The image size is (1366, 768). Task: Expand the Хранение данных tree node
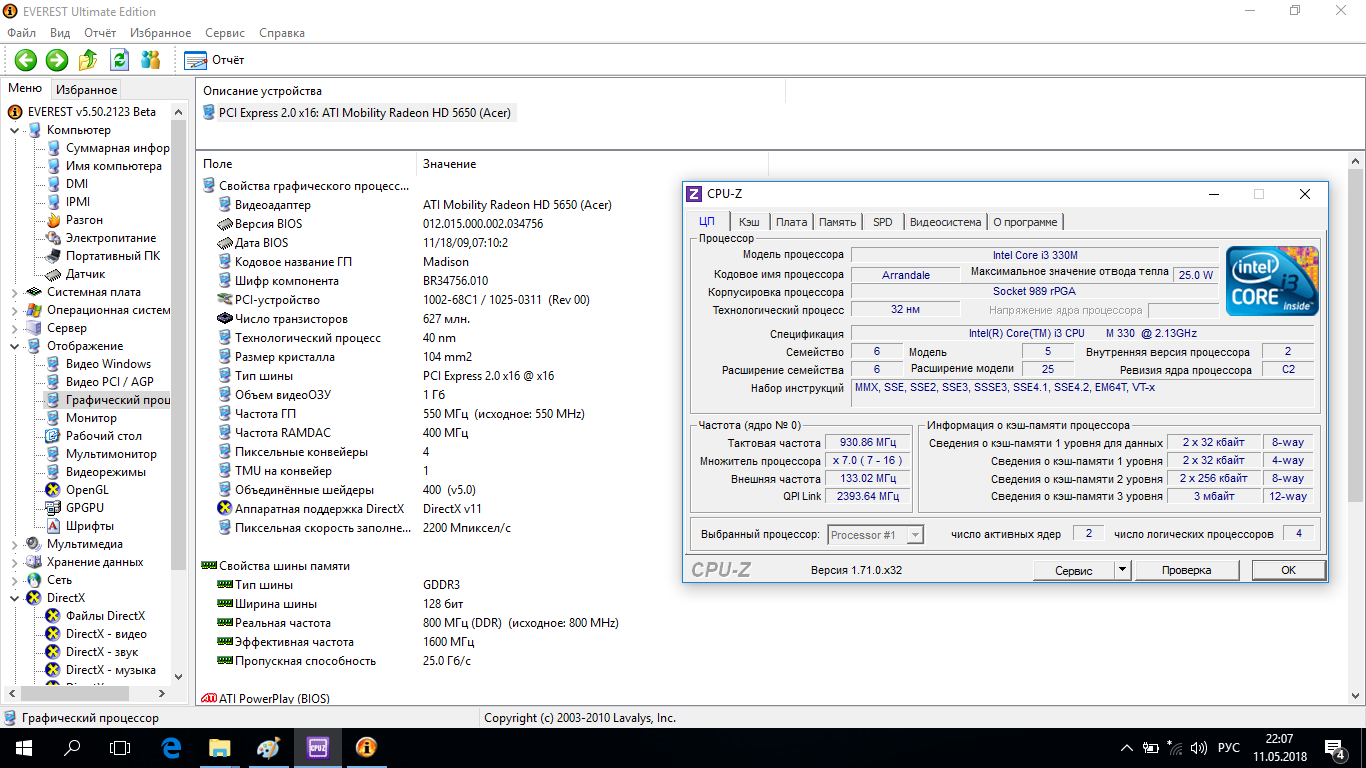point(15,562)
